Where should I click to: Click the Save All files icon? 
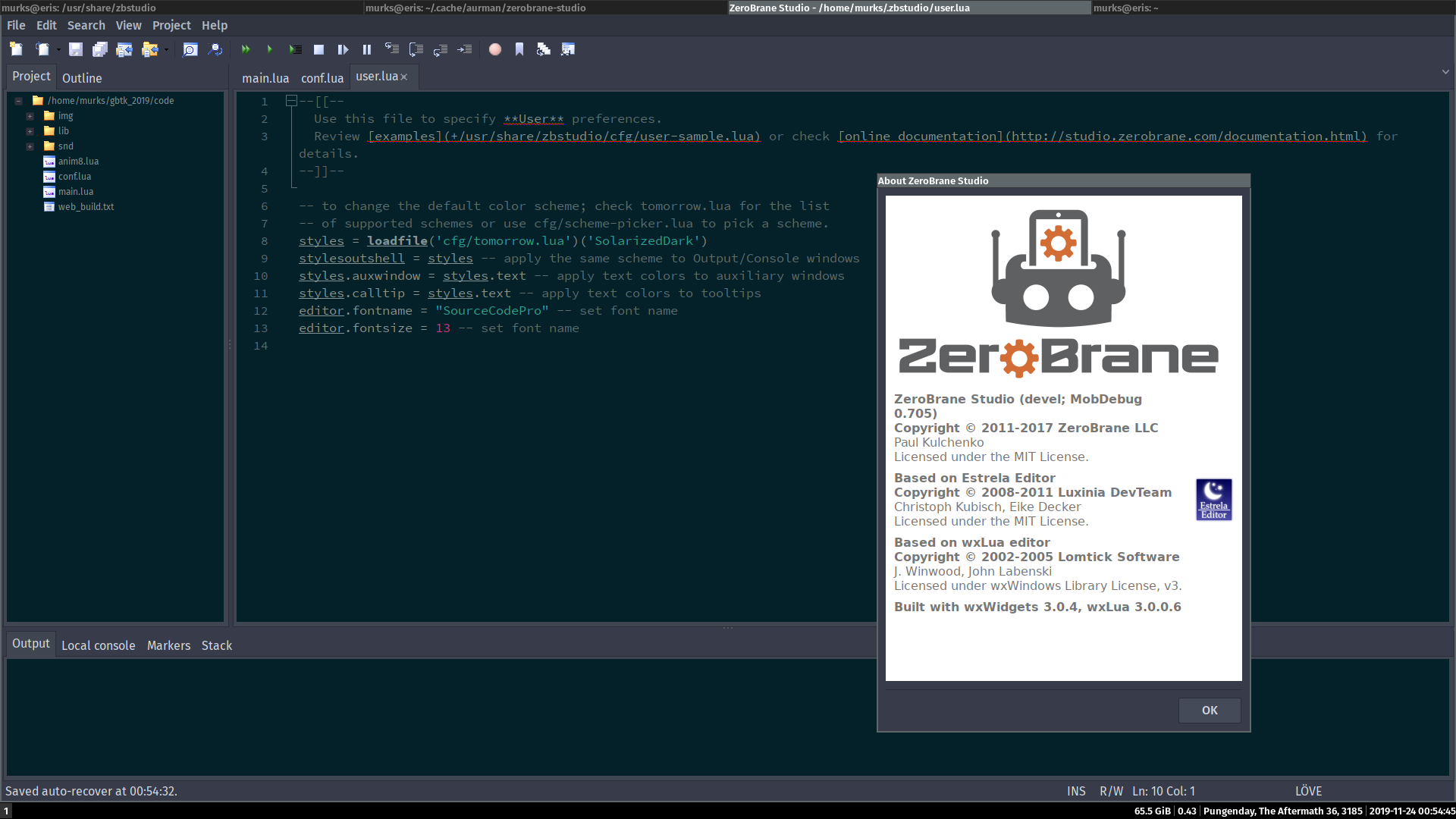pos(99,49)
